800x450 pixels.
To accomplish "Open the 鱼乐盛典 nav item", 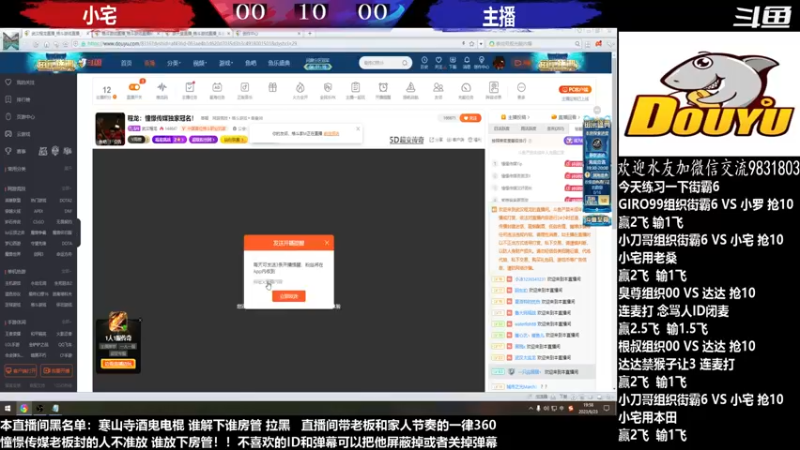I will (279, 63).
